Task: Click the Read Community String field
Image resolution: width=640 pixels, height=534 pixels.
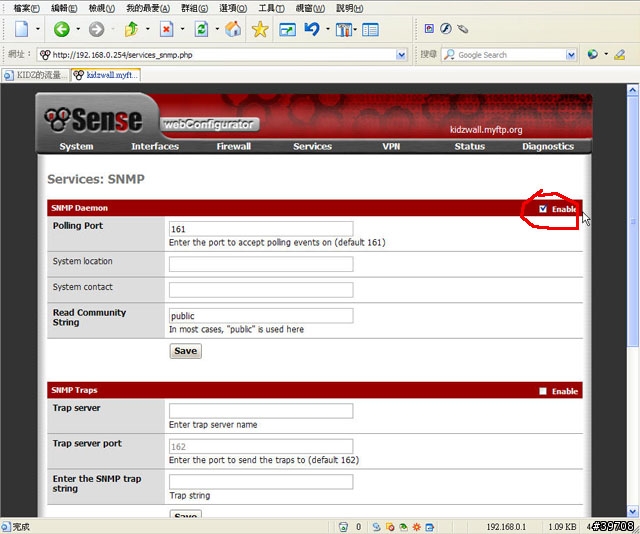Action: point(261,316)
